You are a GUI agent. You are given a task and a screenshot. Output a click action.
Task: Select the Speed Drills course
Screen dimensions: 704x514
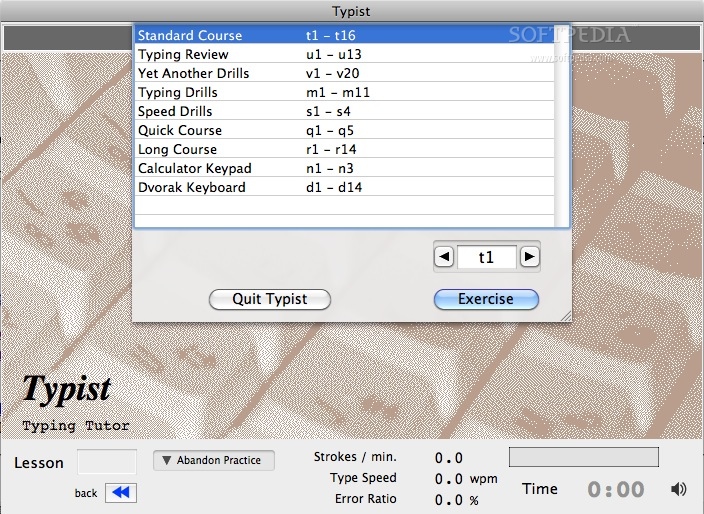[x=344, y=111]
